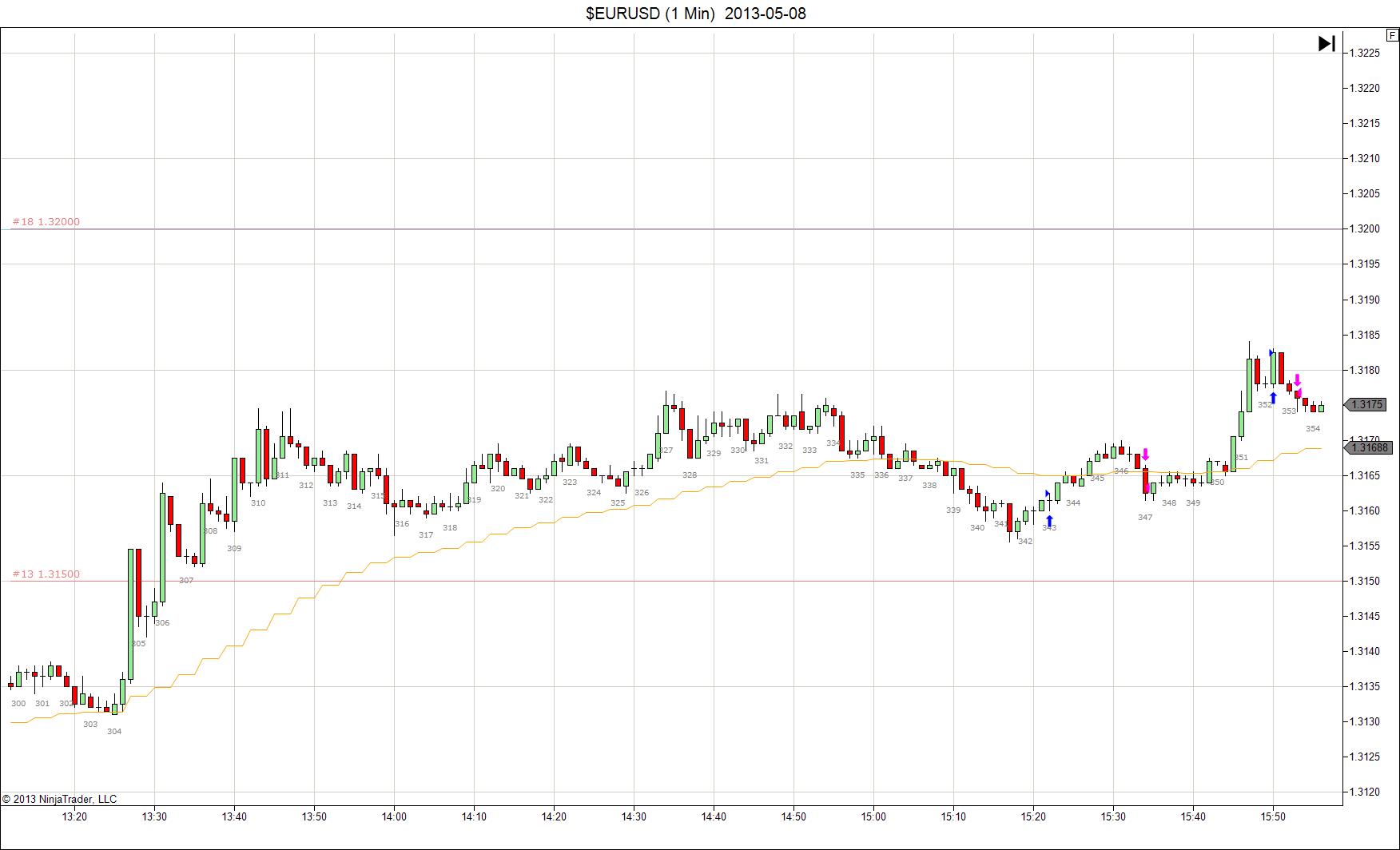Click the NinjaTrader, LLC copyright text

click(x=59, y=799)
